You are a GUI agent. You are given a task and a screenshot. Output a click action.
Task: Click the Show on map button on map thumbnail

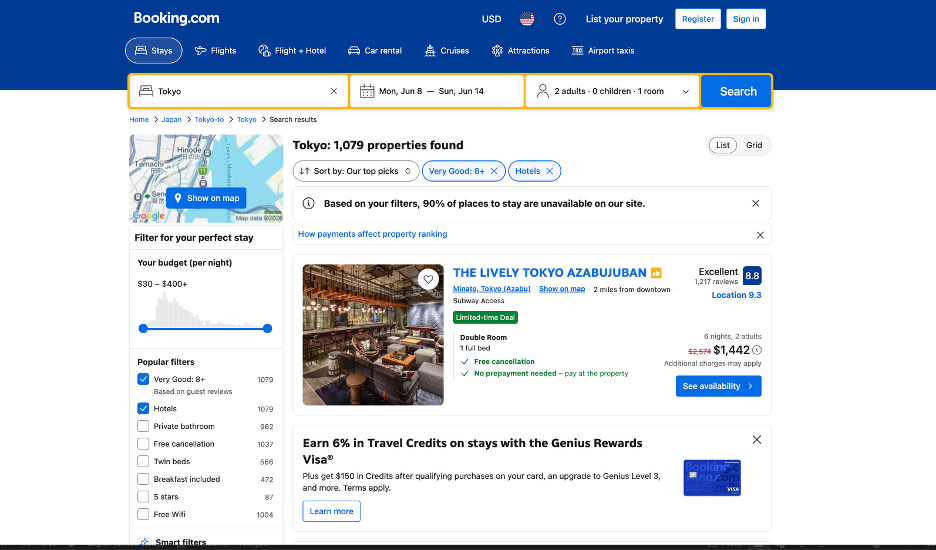tap(206, 198)
